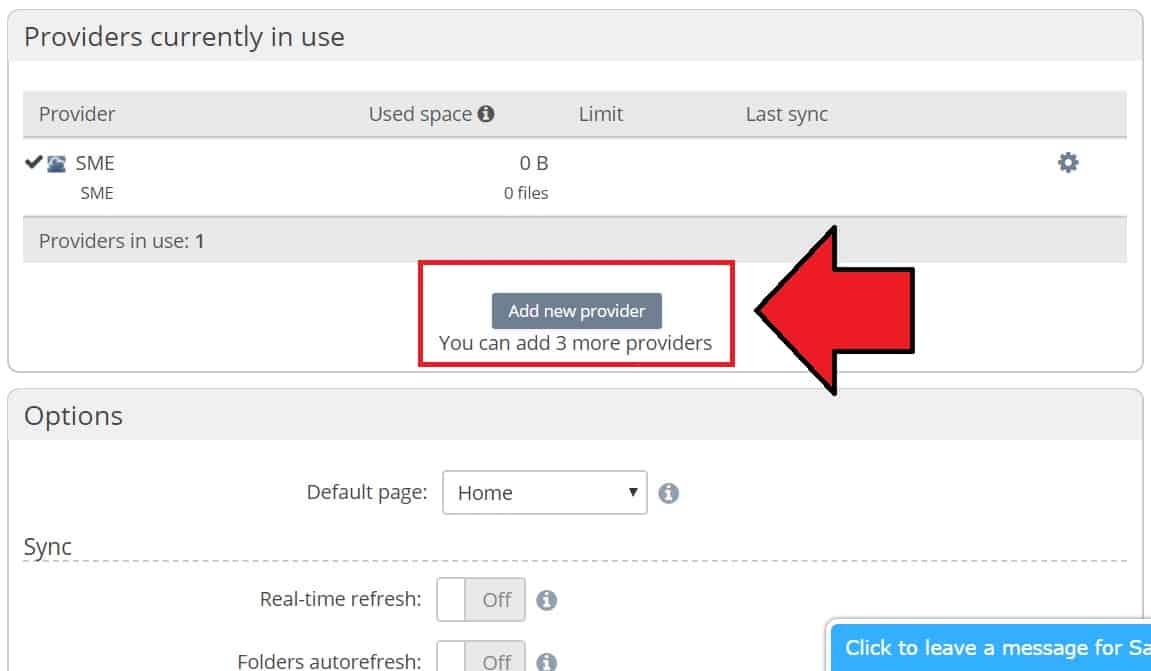
Task: Toggle the Real-time refresh switch
Action: pyautogui.click(x=481, y=599)
